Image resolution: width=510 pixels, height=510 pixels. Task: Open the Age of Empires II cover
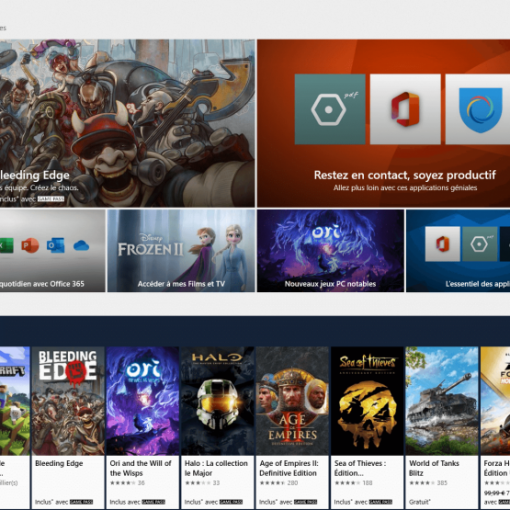[x=292, y=401]
